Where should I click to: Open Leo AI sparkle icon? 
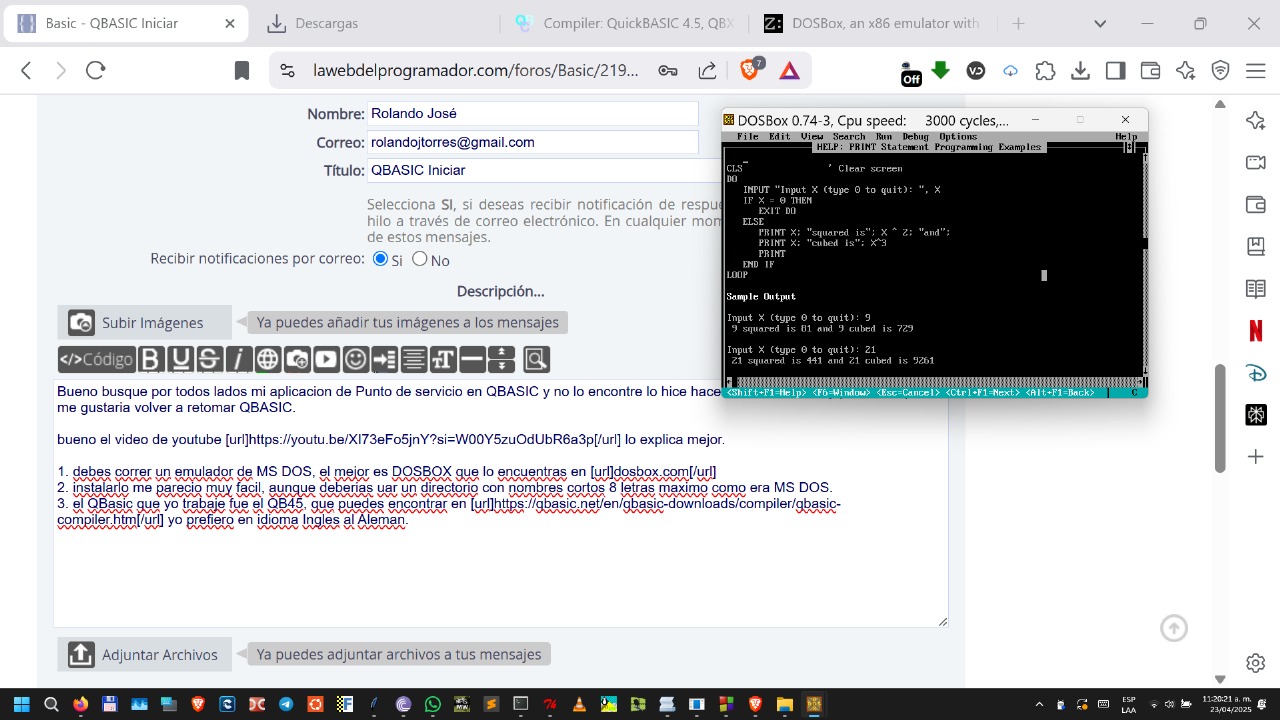point(1186,70)
